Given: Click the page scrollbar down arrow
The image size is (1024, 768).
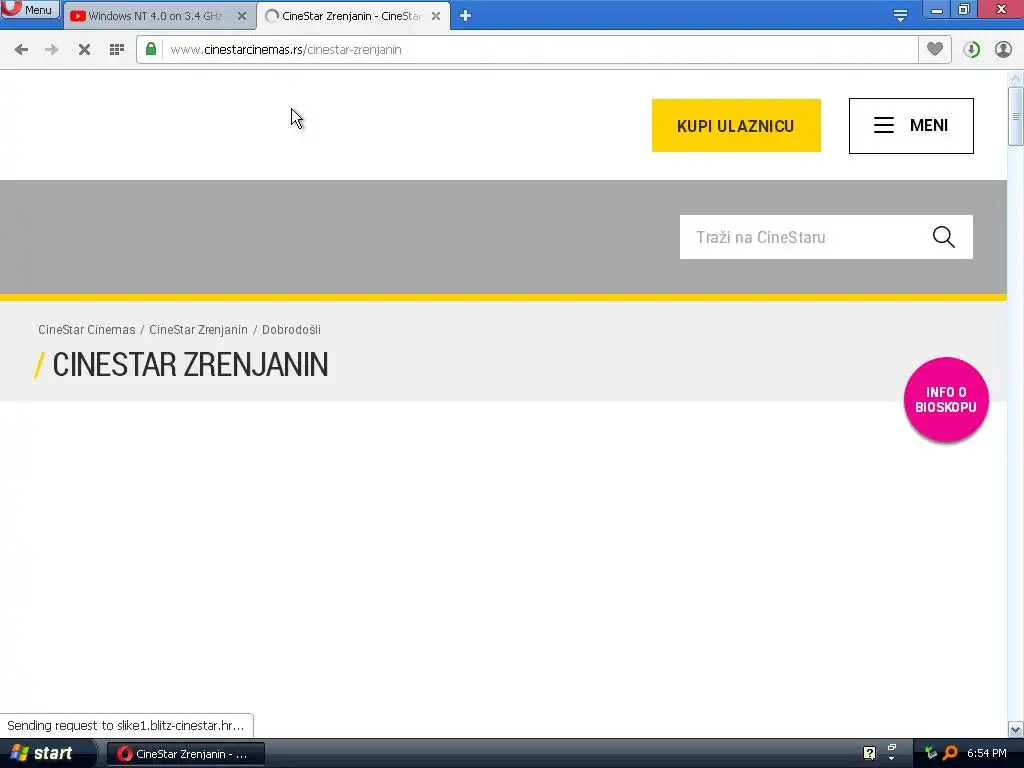Looking at the screenshot, I should 1016,729.
